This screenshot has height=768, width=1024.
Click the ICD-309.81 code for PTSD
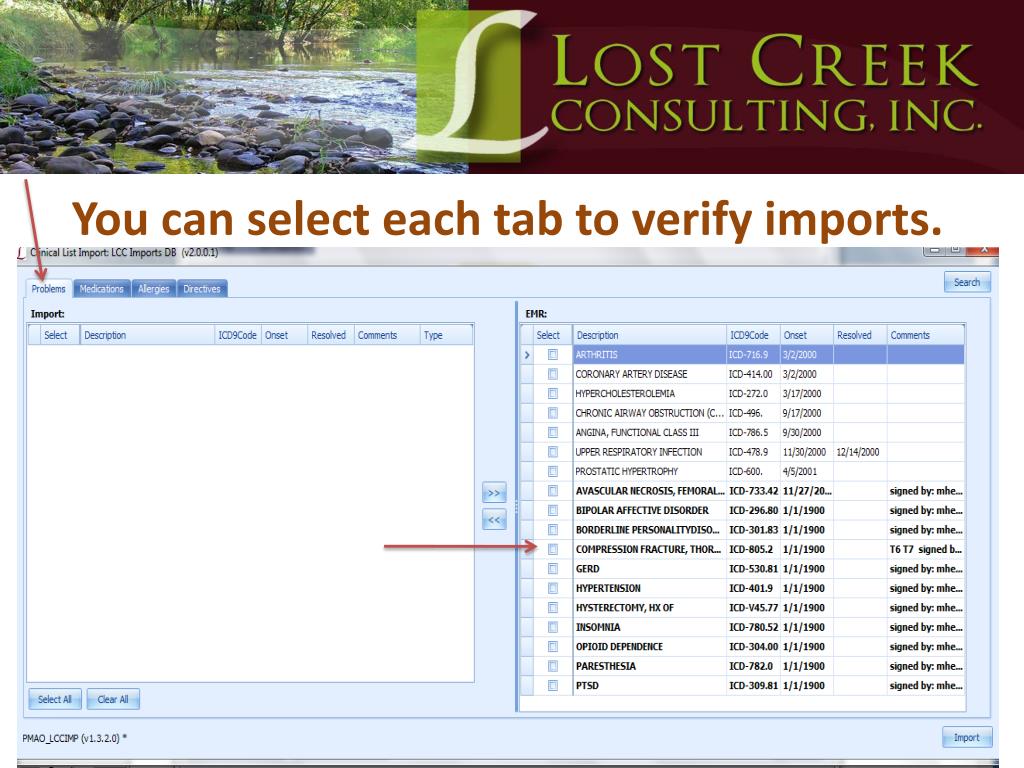[x=754, y=686]
